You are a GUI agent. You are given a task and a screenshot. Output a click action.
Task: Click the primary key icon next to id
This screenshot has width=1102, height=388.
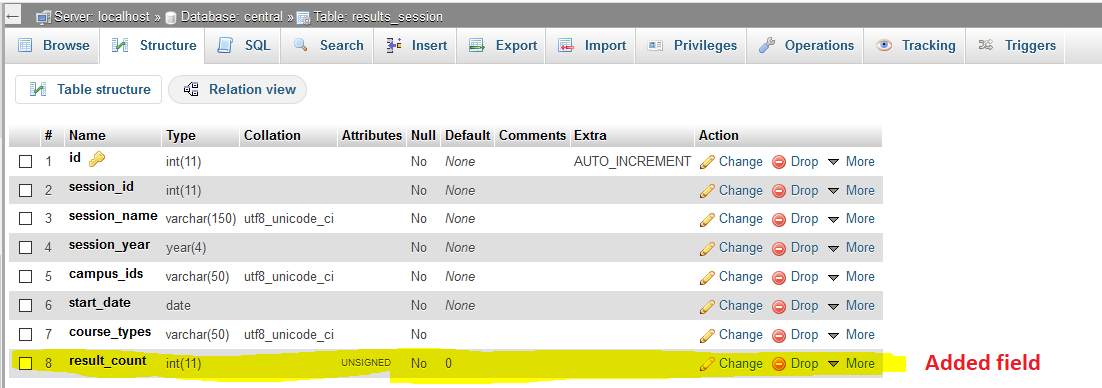97,160
